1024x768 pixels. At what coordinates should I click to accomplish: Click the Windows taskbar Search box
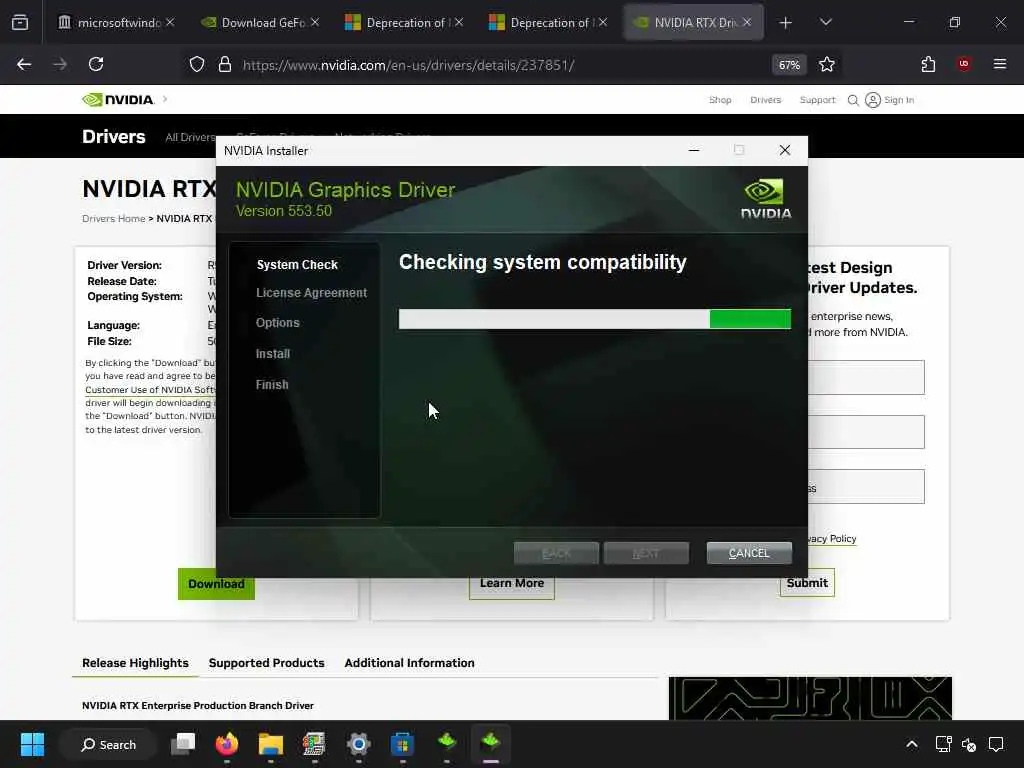click(x=108, y=744)
